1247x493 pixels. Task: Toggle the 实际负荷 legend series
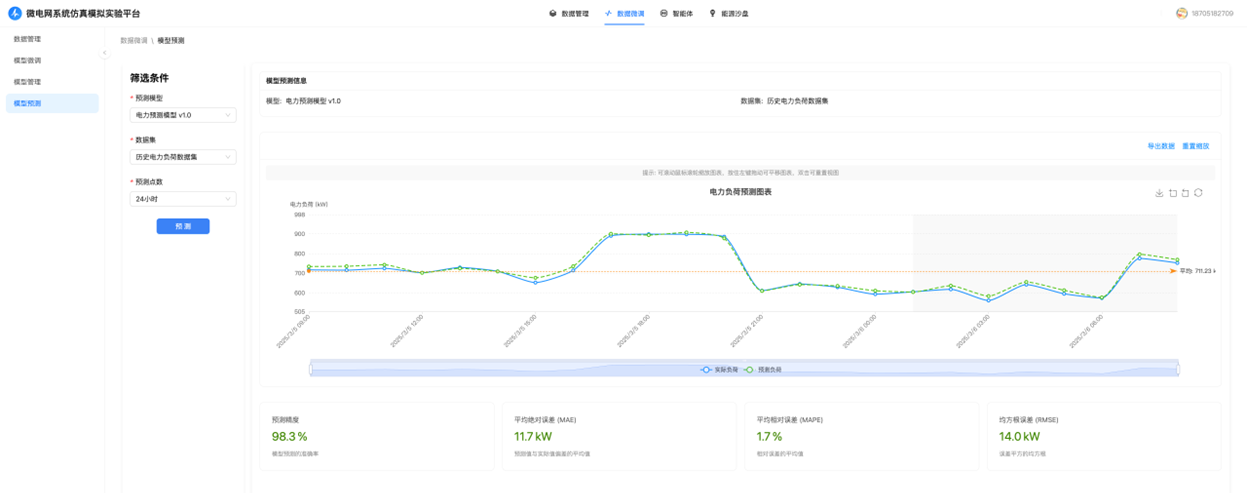(720, 370)
